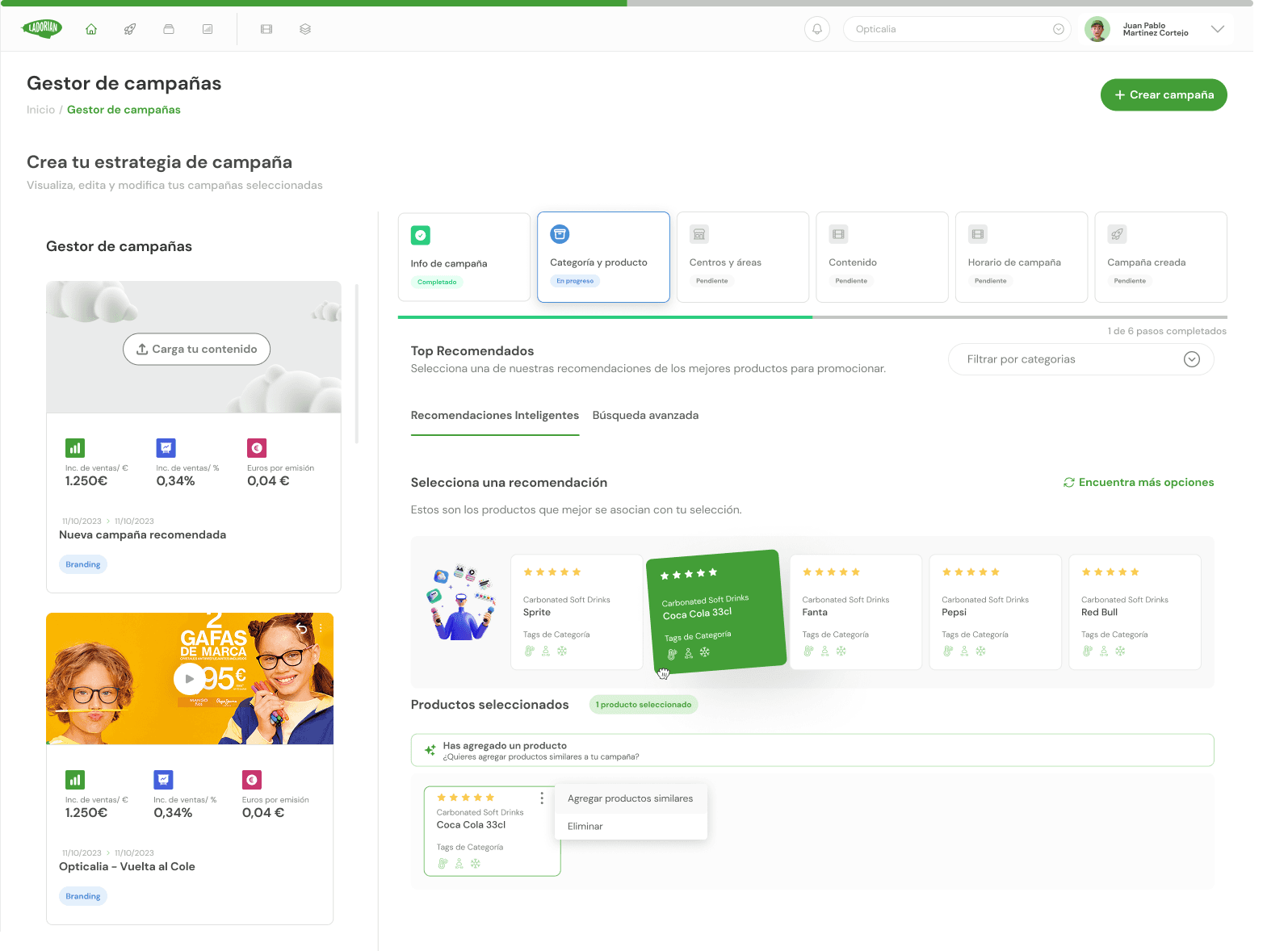This screenshot has width=1288, height=951.
Task: Select the Categoría y producto step
Action: 603,257
